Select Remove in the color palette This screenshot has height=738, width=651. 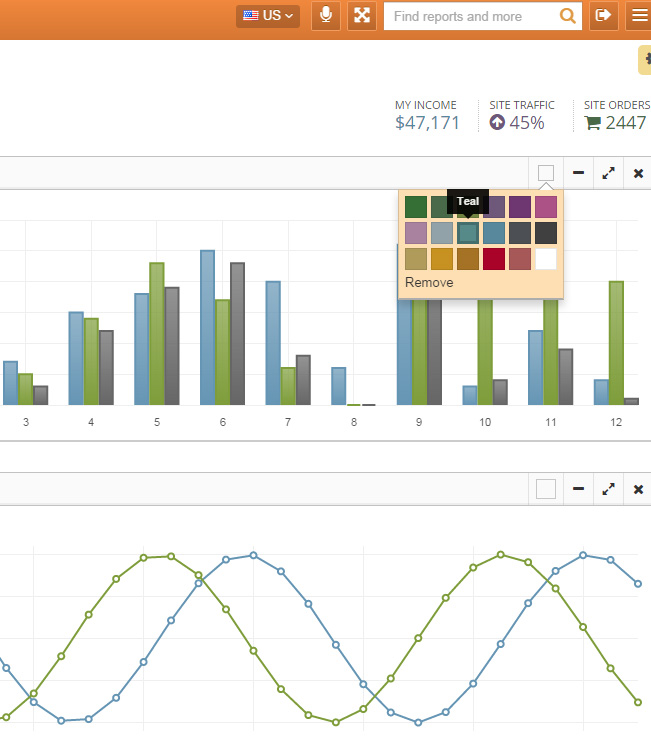point(429,283)
